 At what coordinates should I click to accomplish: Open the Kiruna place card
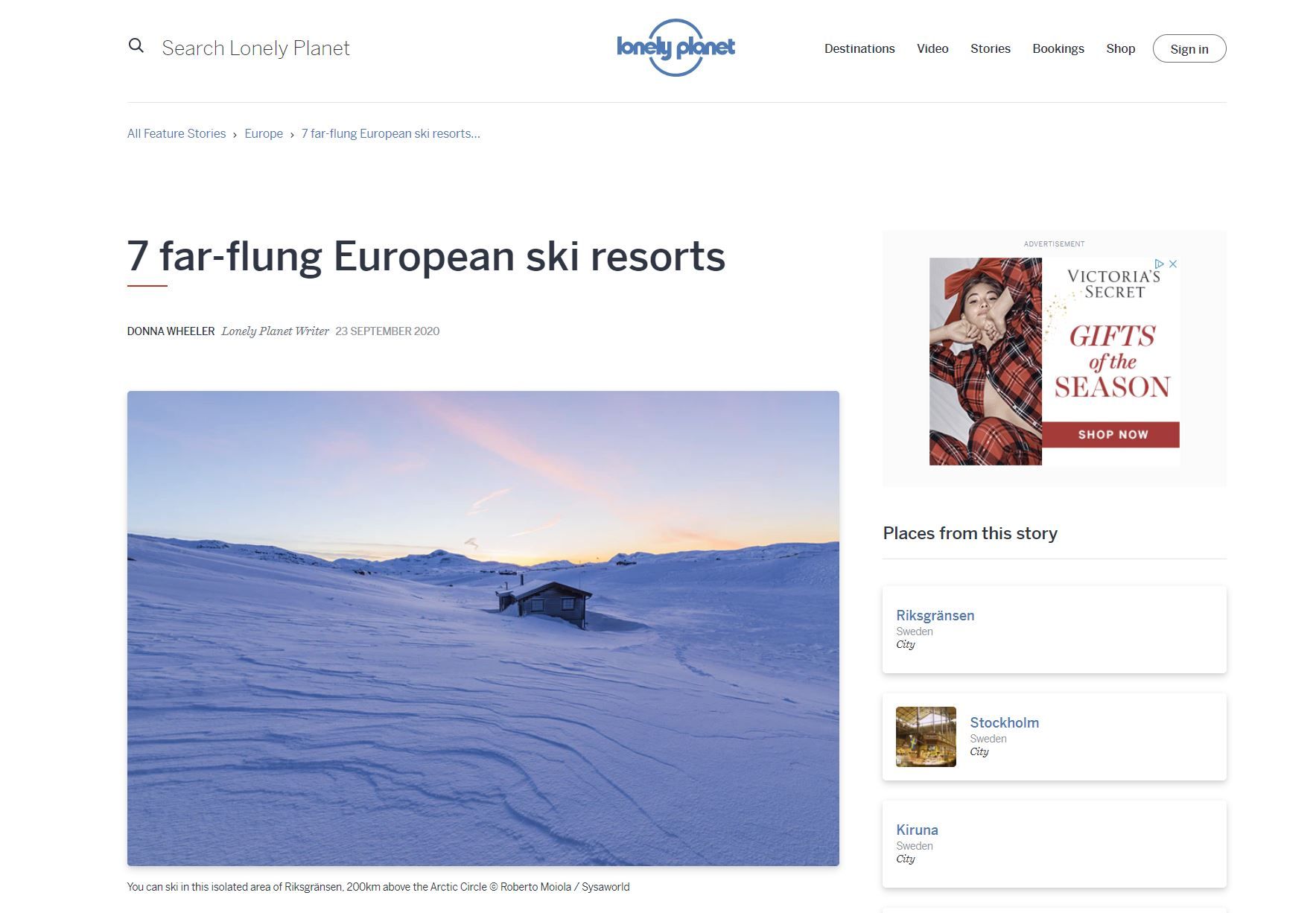pyautogui.click(x=1054, y=844)
